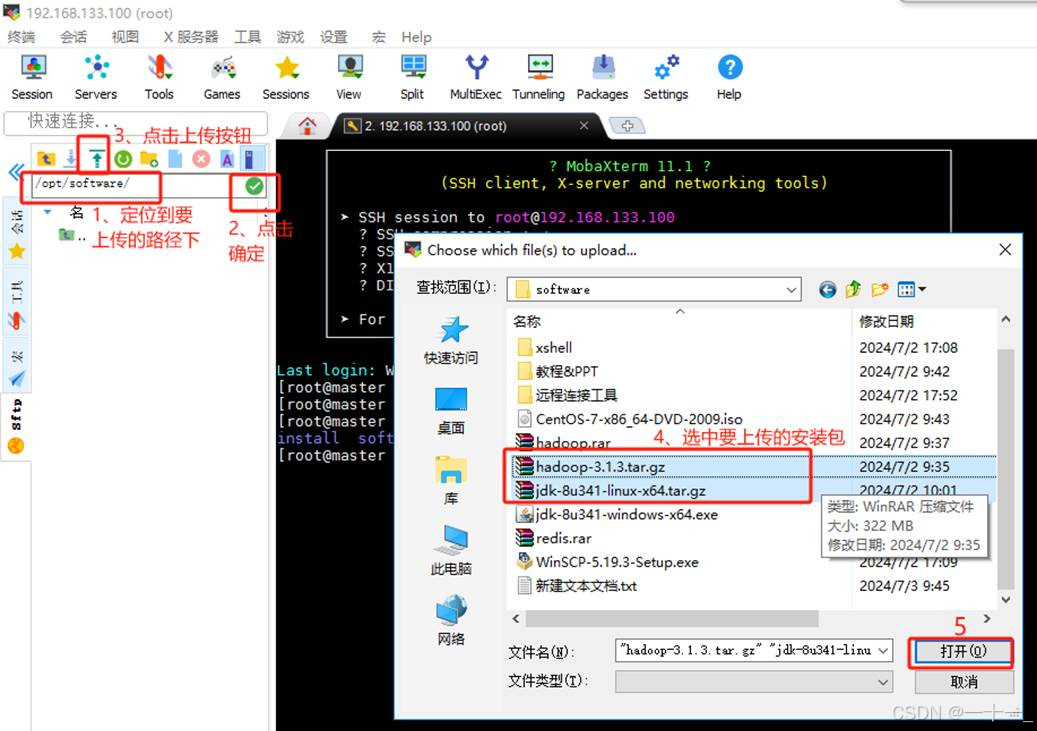1037x731 pixels.
Task: Open the View toolbar button
Action: coord(349,77)
